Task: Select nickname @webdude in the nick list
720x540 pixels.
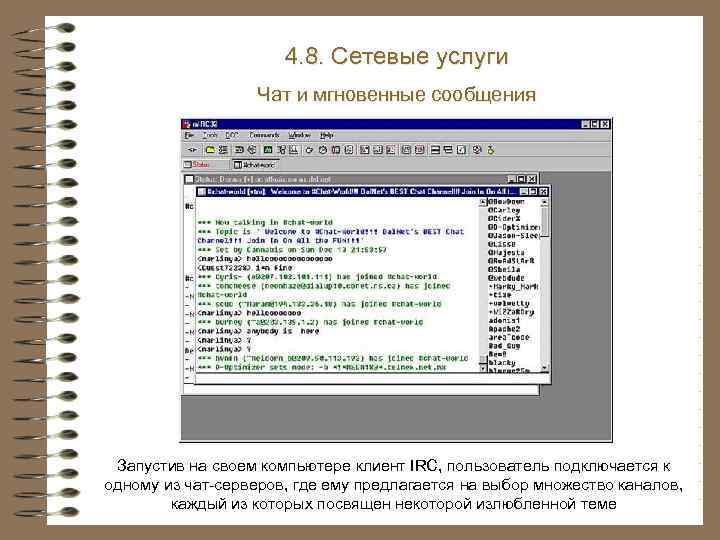Action: point(506,278)
